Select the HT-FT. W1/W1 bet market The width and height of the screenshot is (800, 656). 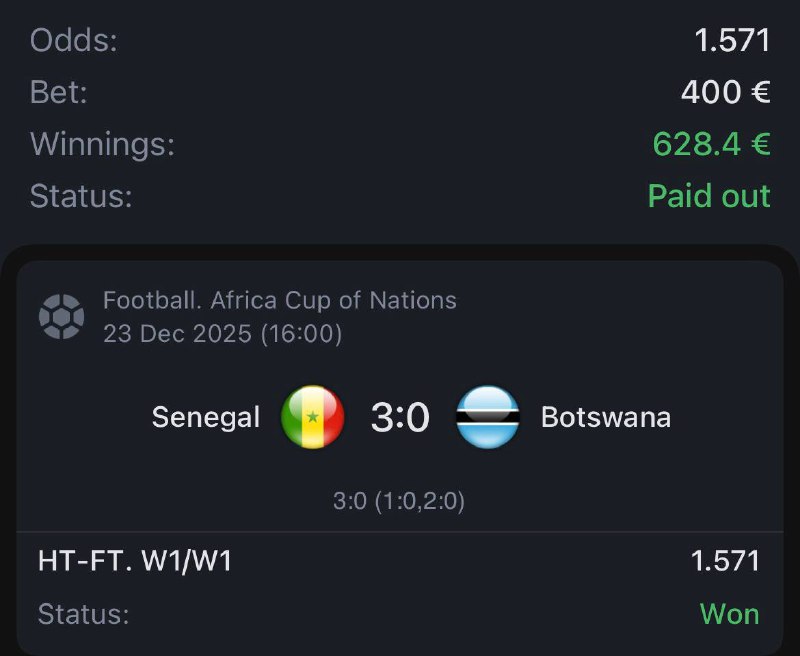point(135,561)
